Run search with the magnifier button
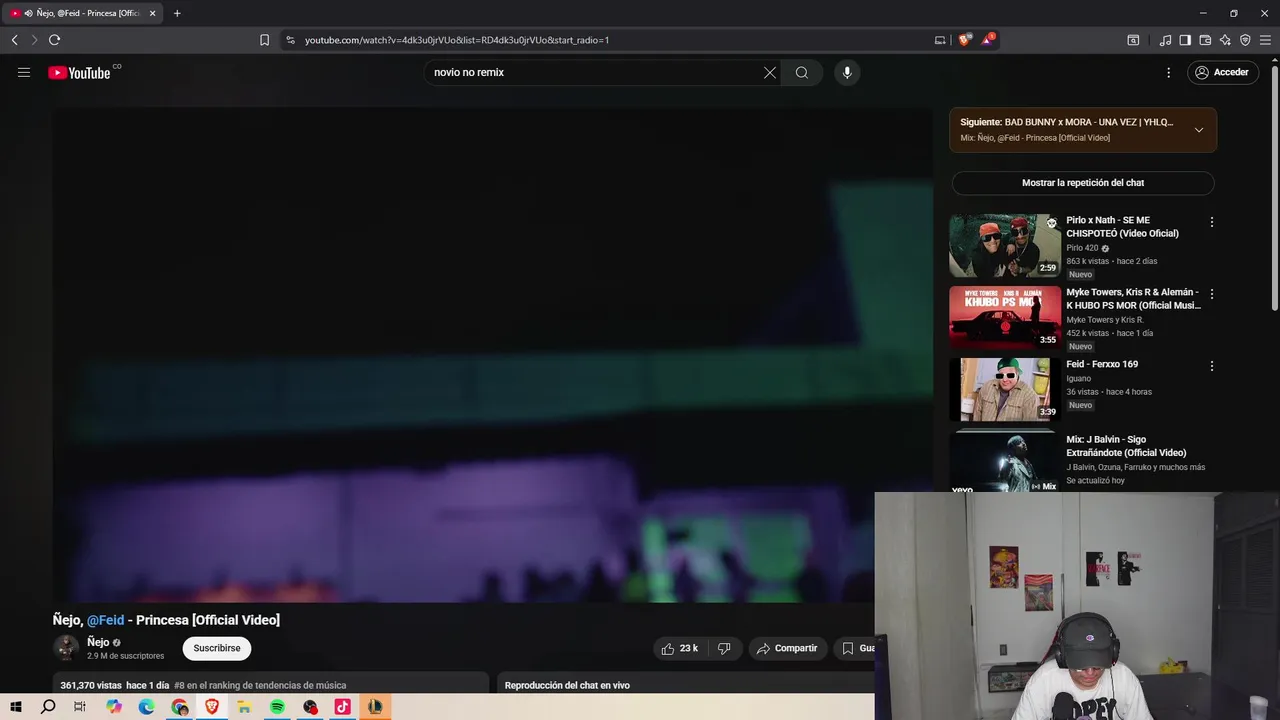1280x720 pixels. coord(802,72)
